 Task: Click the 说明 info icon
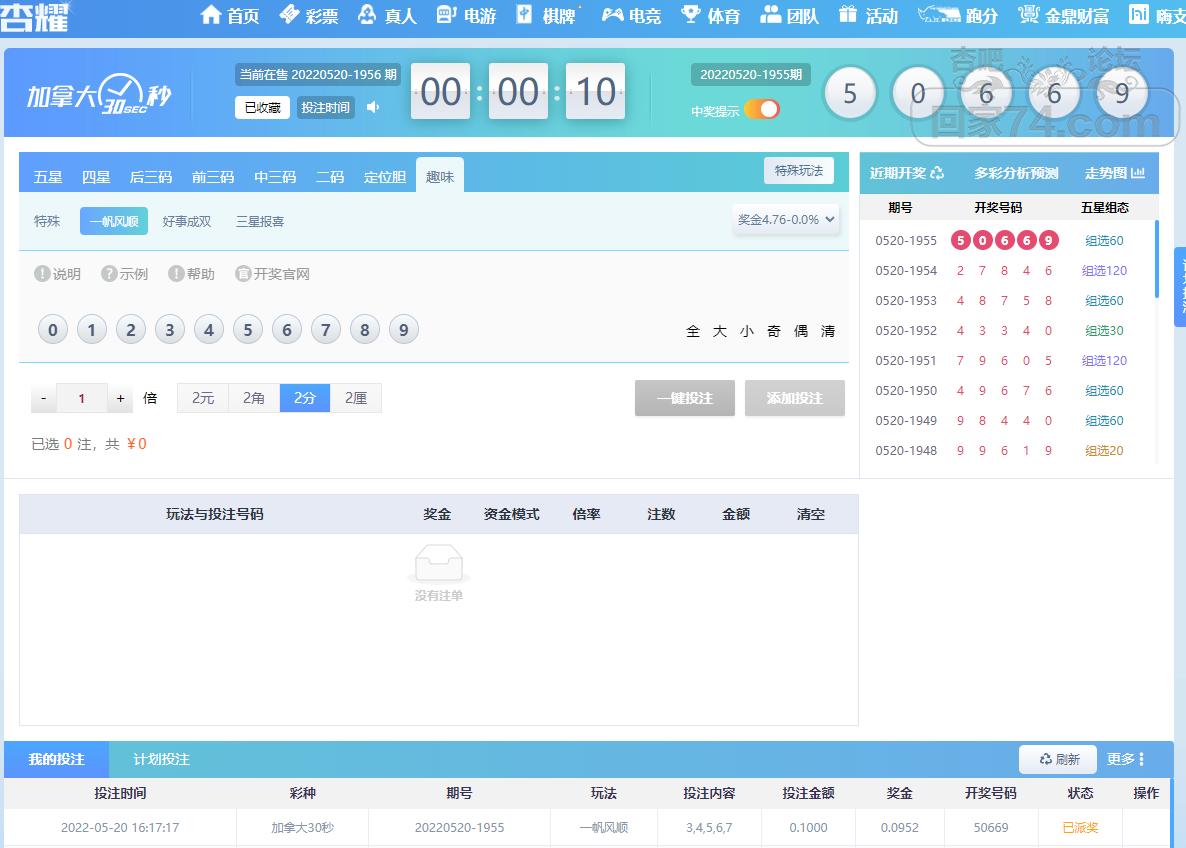point(42,274)
